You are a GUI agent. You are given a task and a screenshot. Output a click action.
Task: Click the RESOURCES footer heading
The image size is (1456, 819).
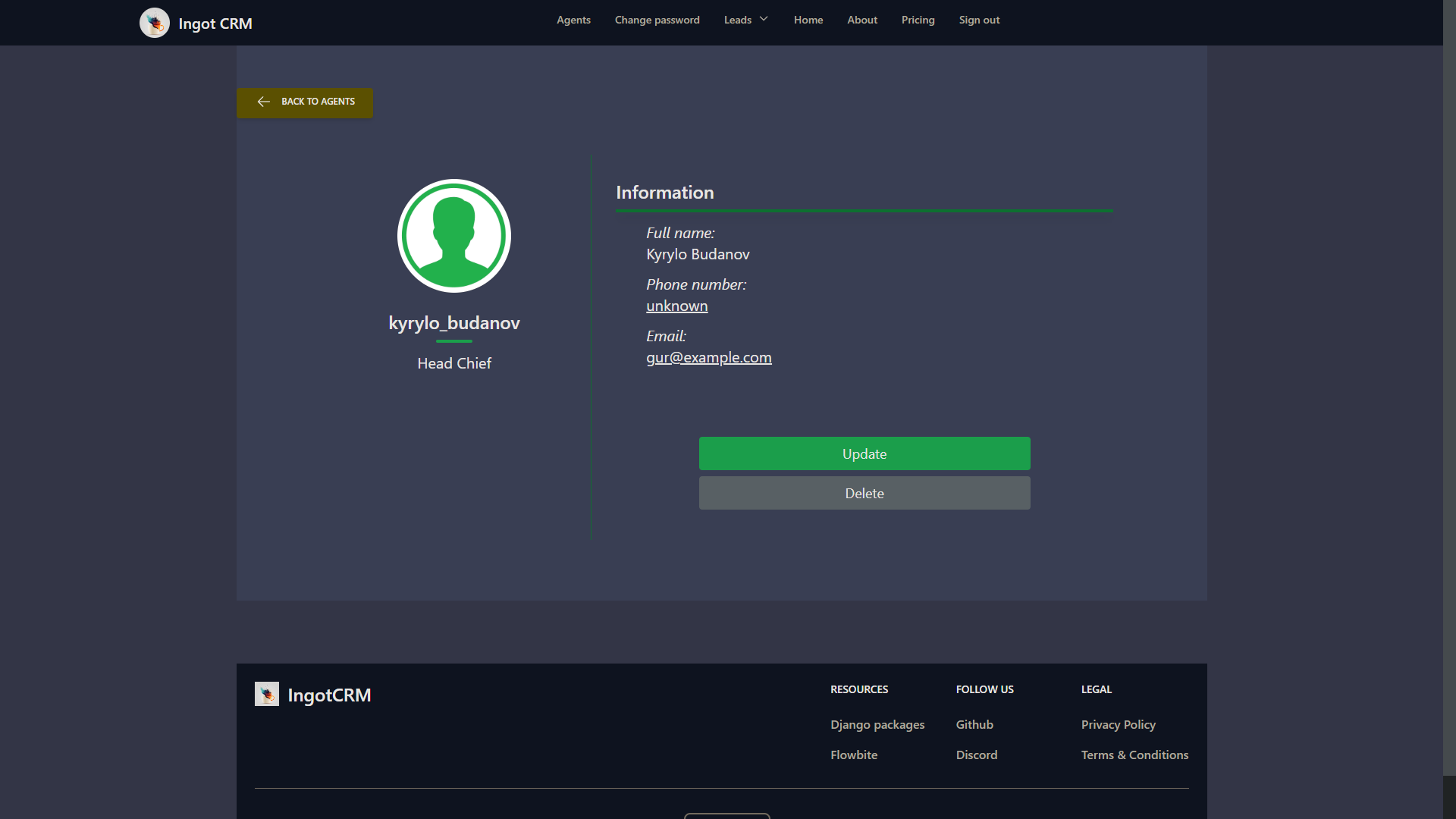pos(859,689)
